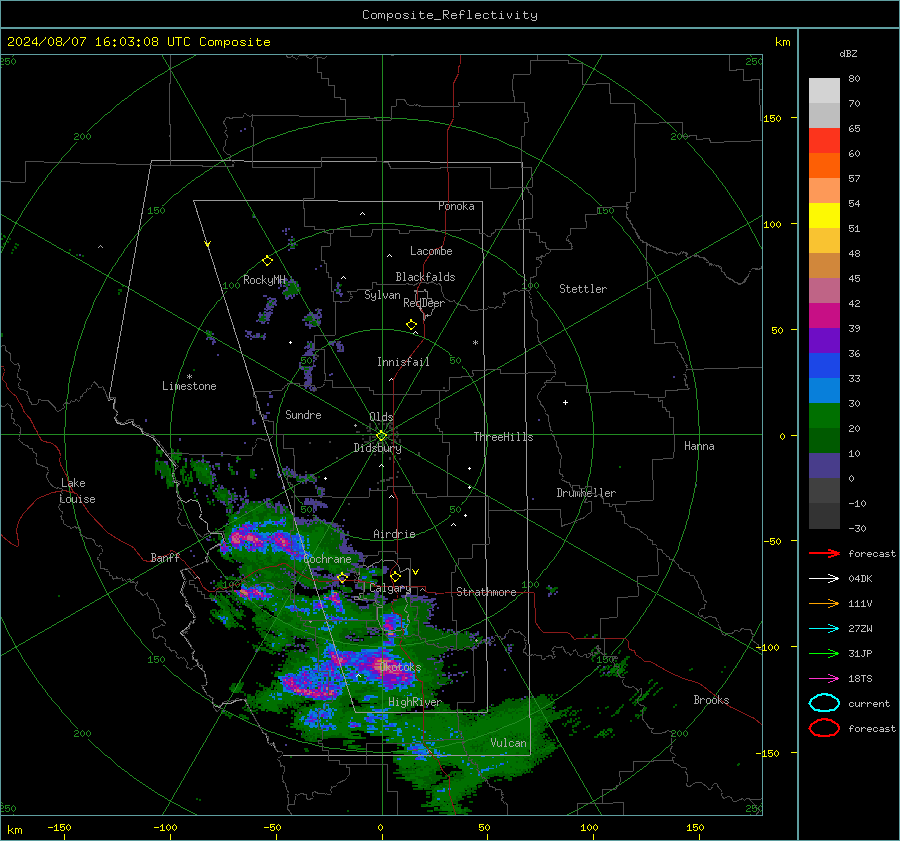
Task: Click the yellow diamond marker above Calgary
Action: pos(395,576)
